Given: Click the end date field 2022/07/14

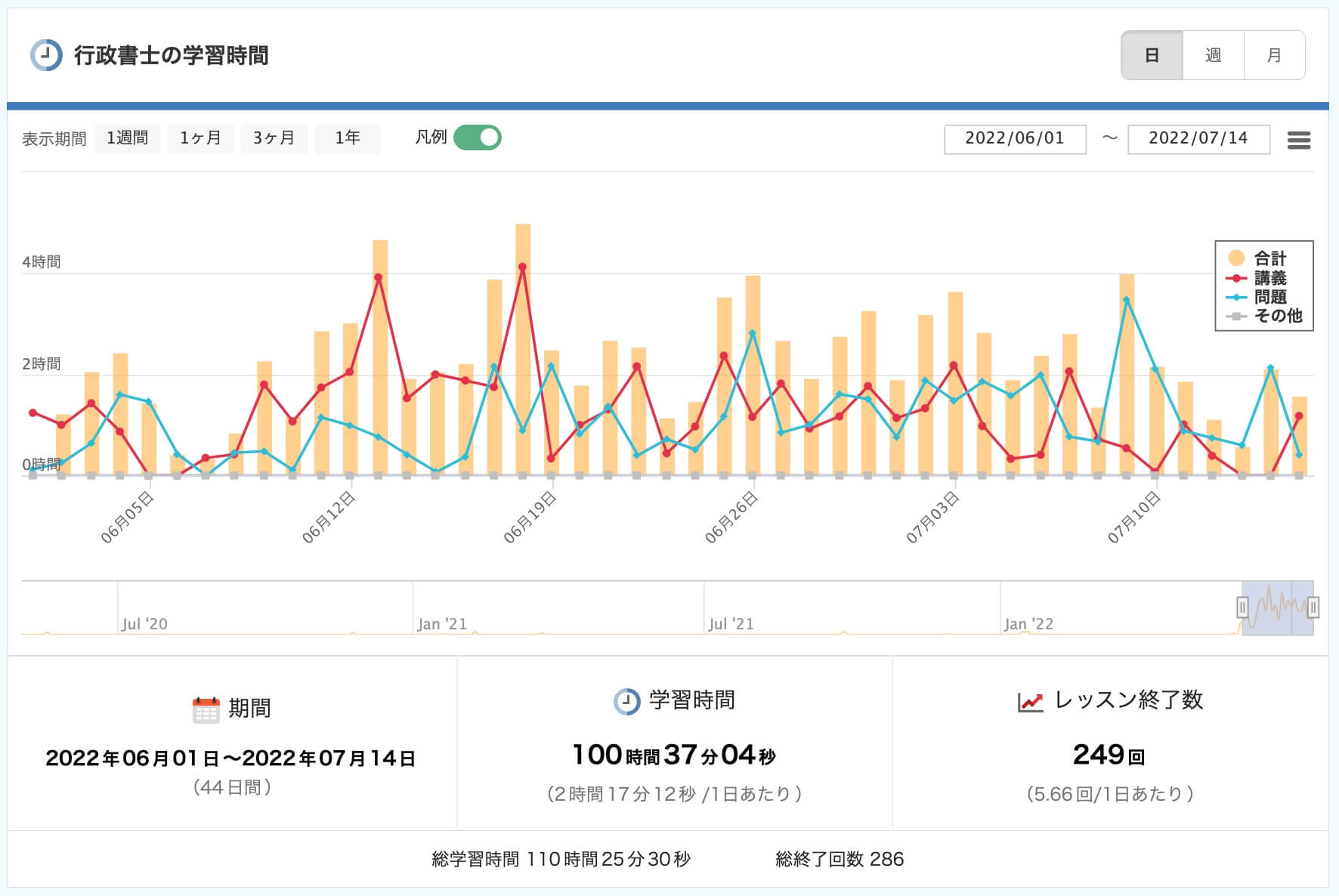Looking at the screenshot, I should tap(1198, 139).
